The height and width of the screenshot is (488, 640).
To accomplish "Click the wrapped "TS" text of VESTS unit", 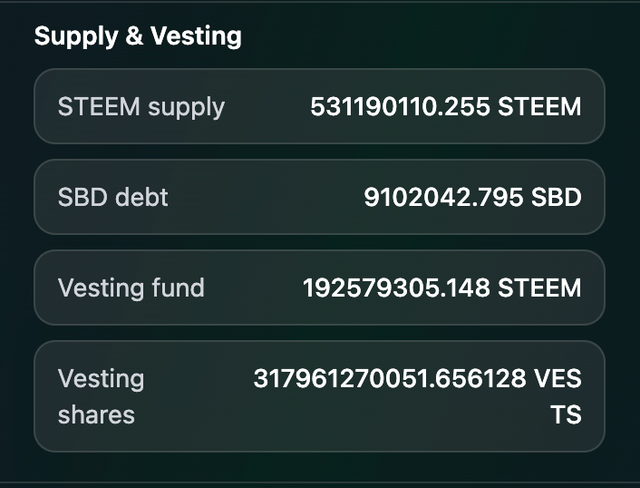I will [x=565, y=414].
